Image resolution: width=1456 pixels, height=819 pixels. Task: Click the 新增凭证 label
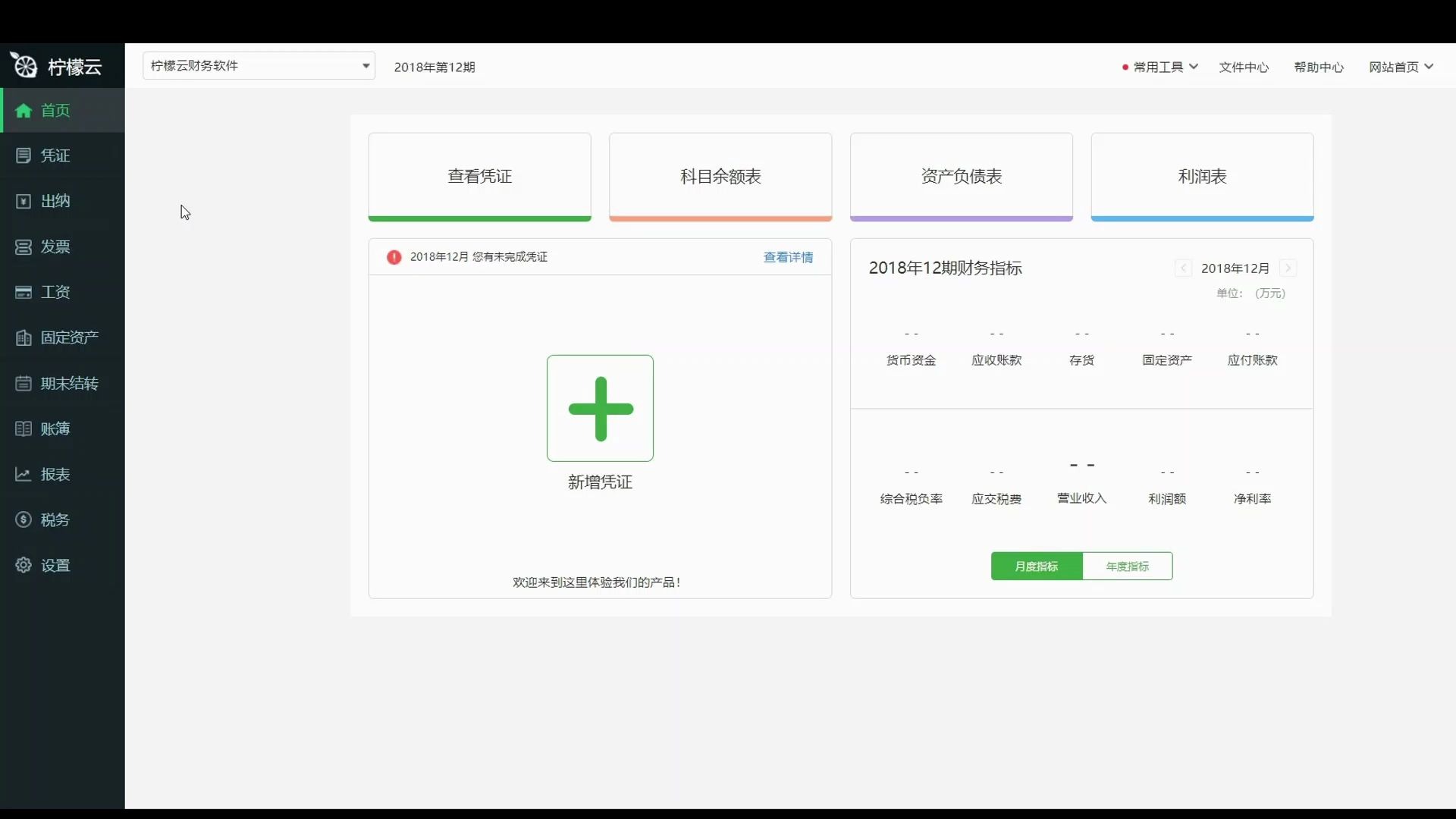(600, 482)
